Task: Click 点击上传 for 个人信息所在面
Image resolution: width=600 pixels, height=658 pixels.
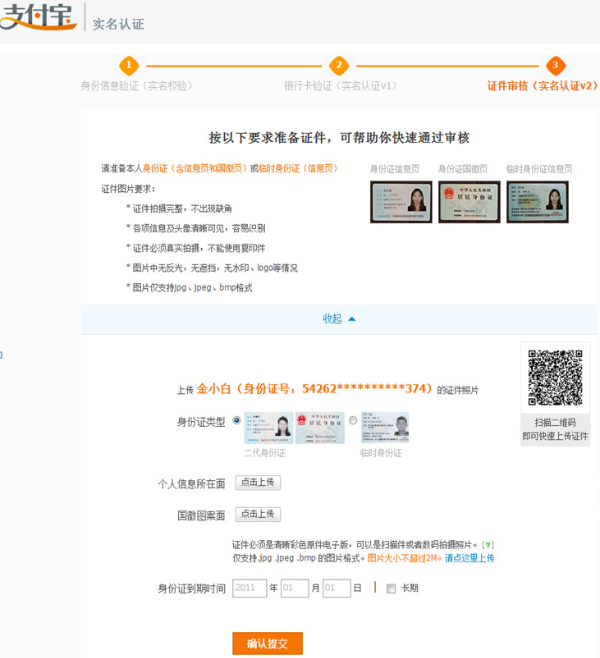Action: point(258,483)
